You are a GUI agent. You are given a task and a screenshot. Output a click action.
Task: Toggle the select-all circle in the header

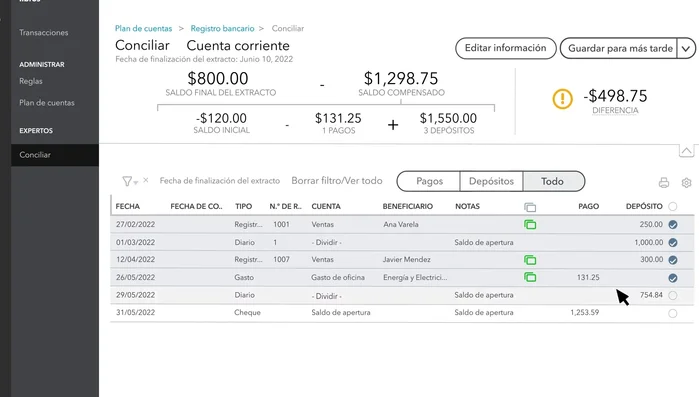(x=673, y=206)
